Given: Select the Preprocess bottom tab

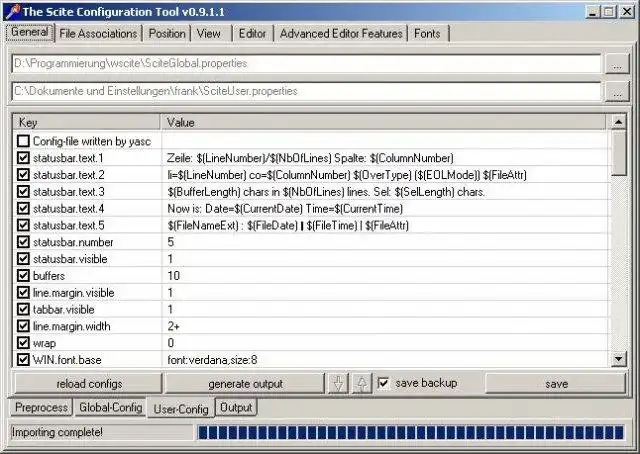Looking at the screenshot, I should click(41, 407).
